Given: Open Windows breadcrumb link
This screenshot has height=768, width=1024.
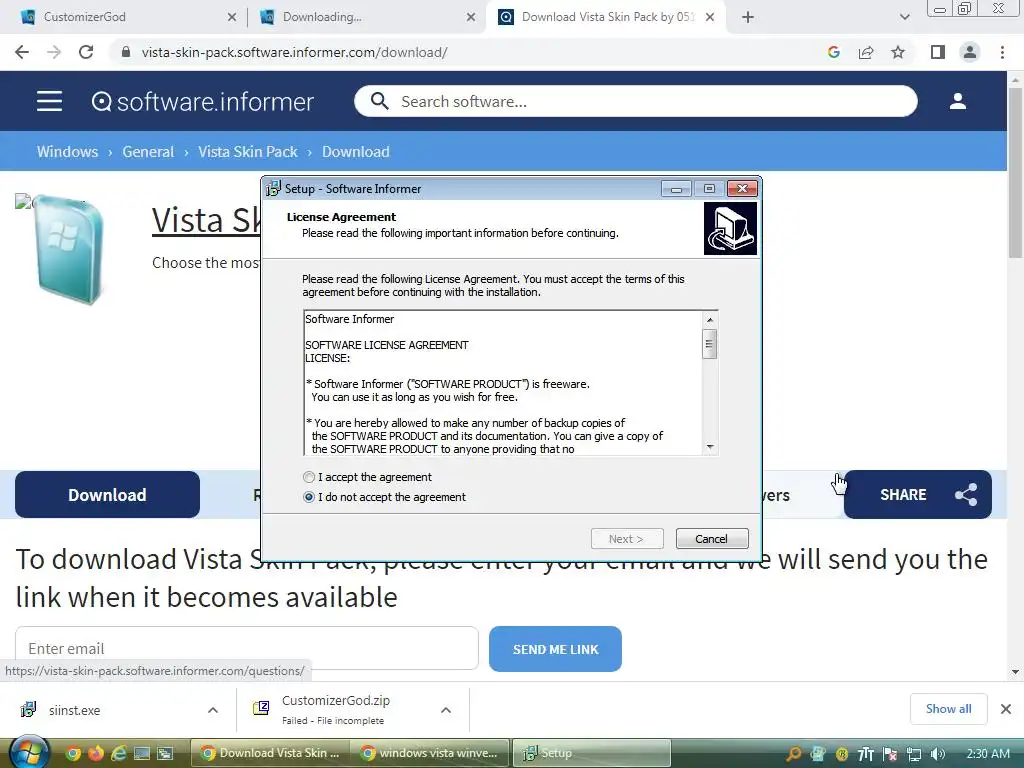Looking at the screenshot, I should pyautogui.click(x=67, y=152).
